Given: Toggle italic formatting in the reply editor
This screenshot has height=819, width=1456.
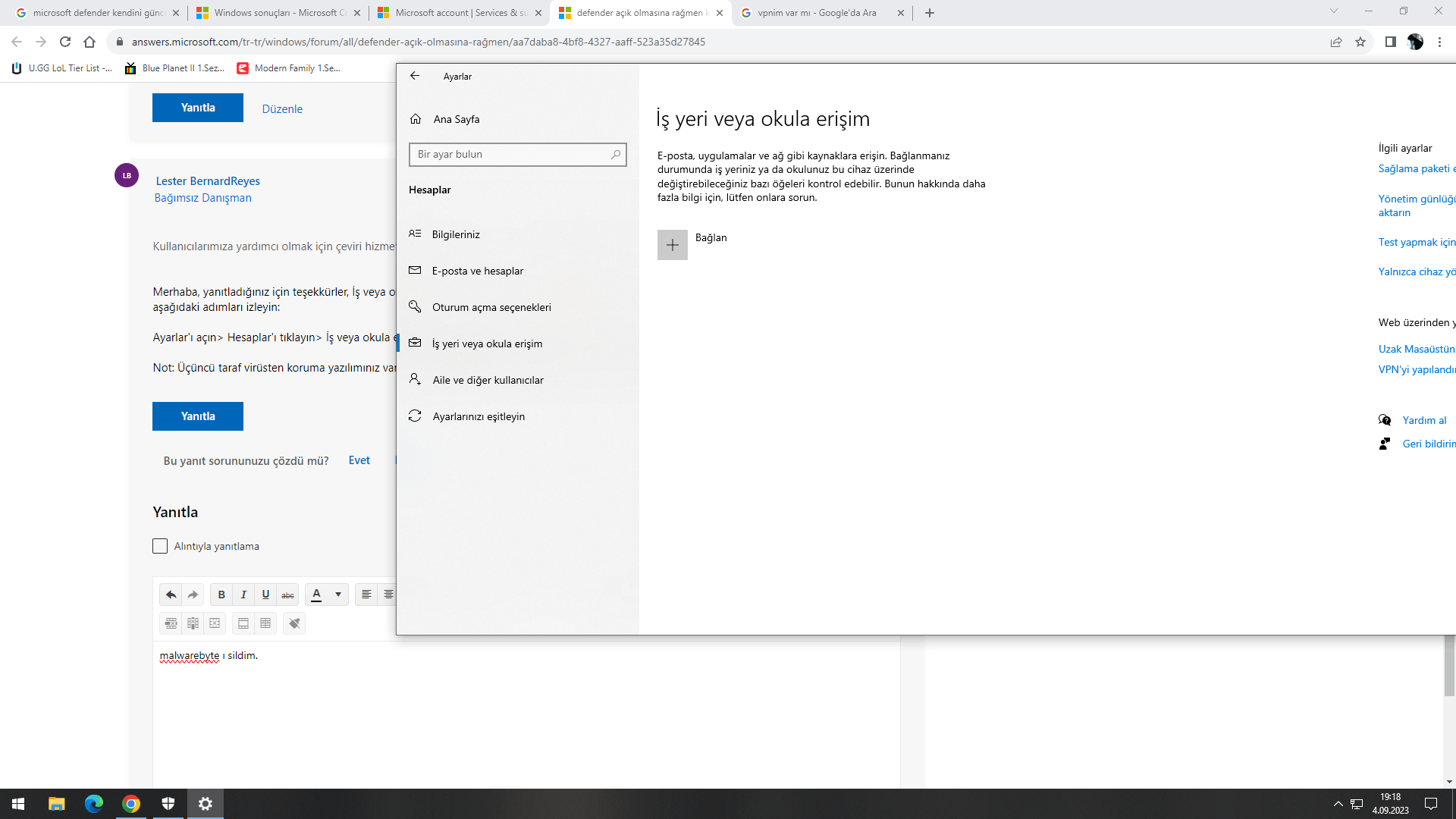Looking at the screenshot, I should [243, 595].
